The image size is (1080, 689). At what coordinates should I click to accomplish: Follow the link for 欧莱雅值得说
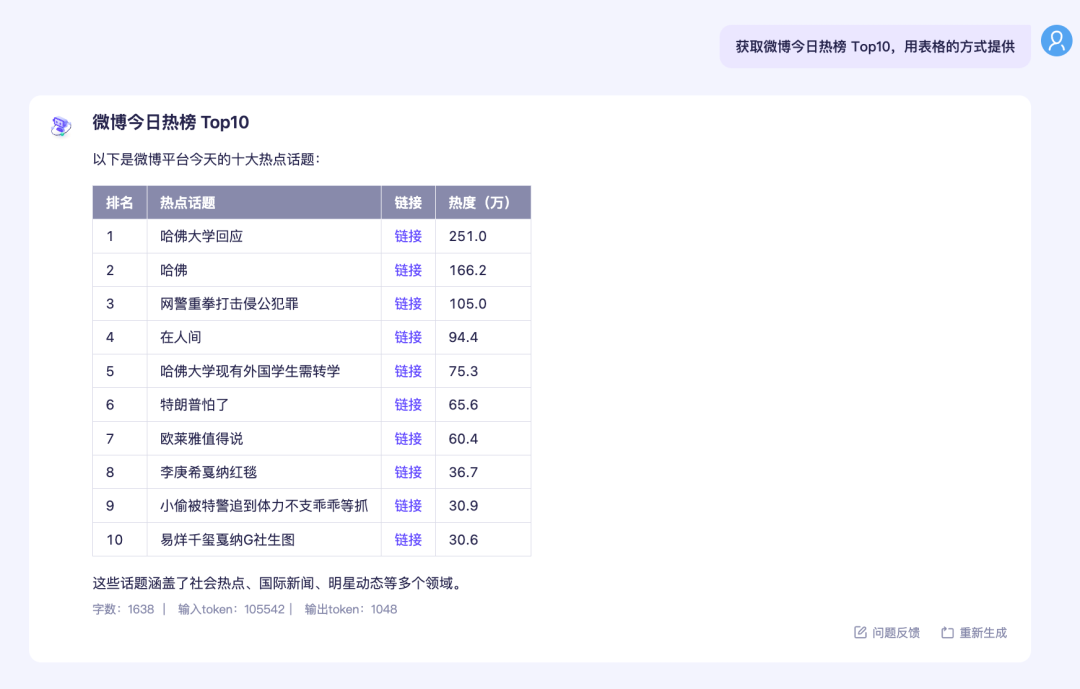pos(408,439)
